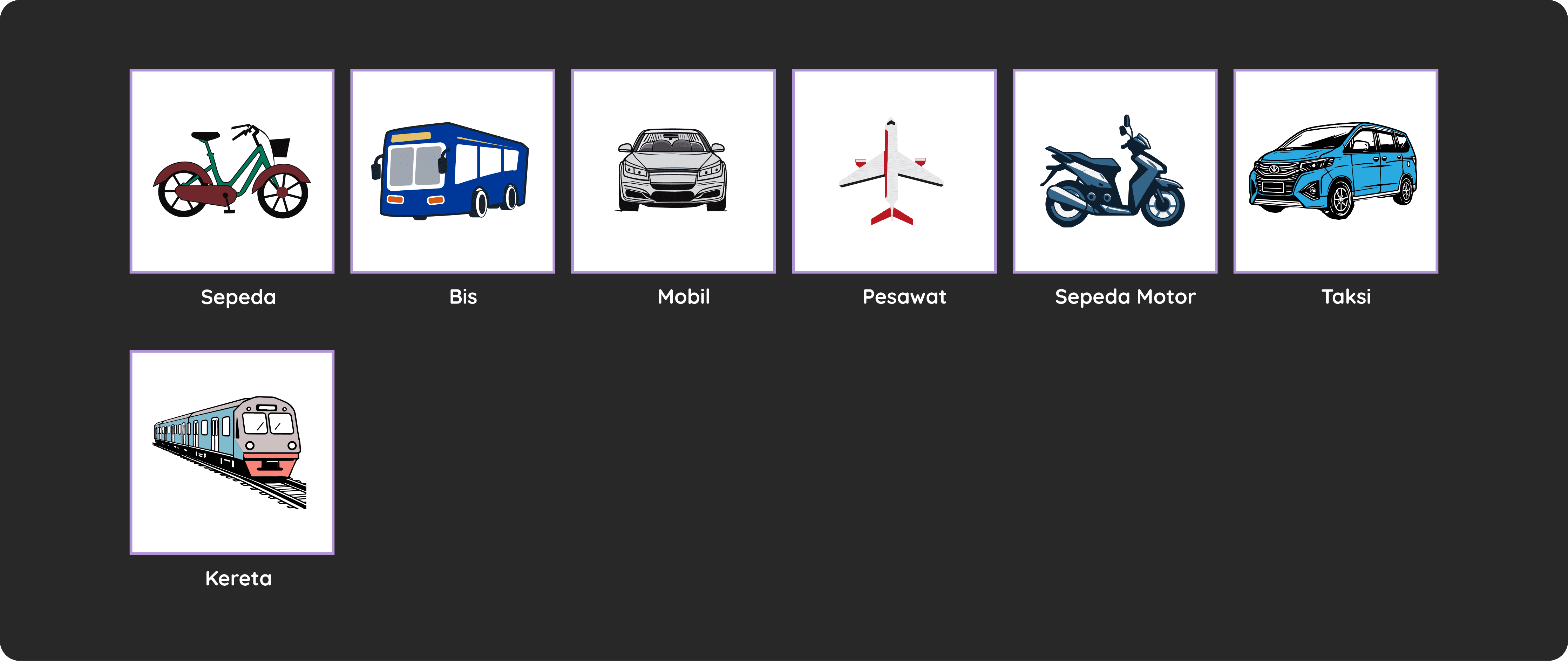Image resolution: width=1568 pixels, height=661 pixels.
Task: Click the Sepeda Motor label
Action: pyautogui.click(x=1126, y=297)
